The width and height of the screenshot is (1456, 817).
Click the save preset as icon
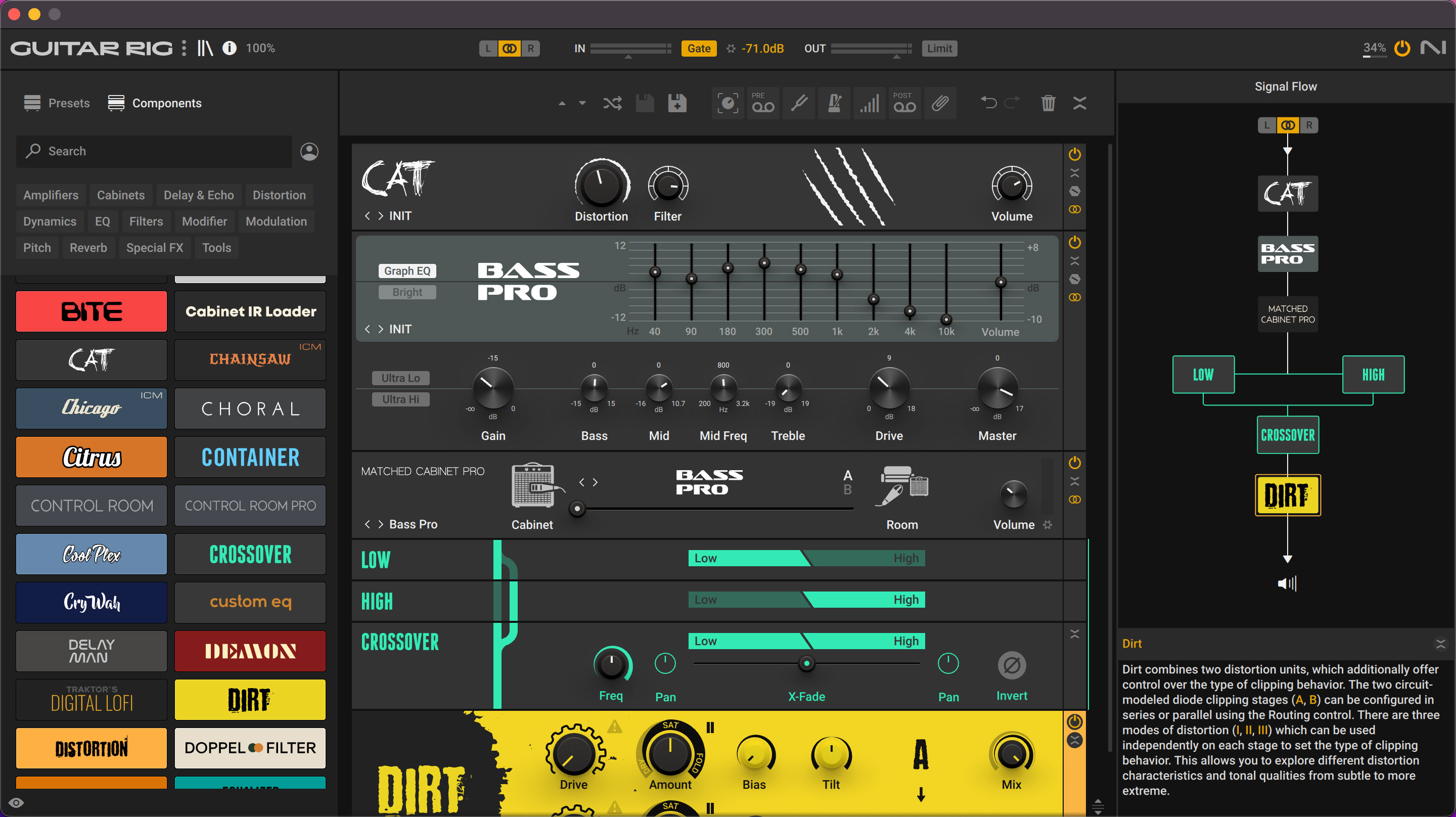click(677, 103)
